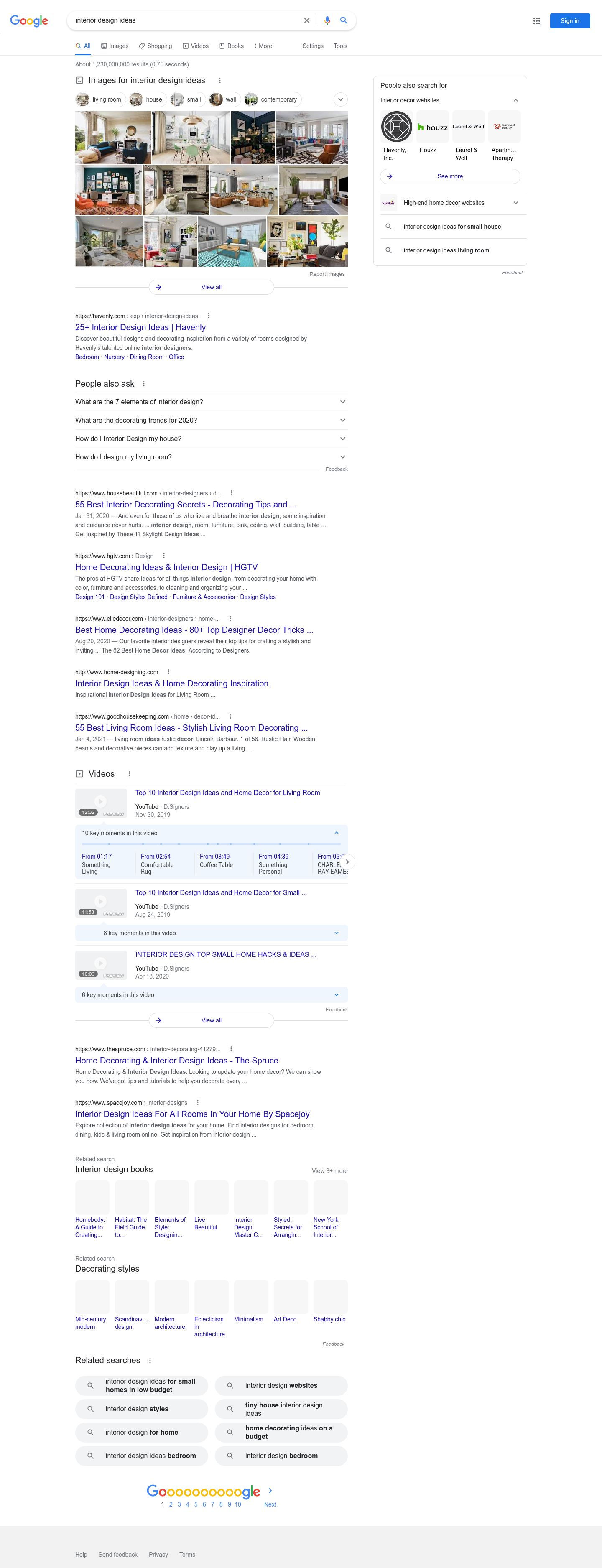The image size is (602, 1568).
Task: Filter images by 'contemporary' chip
Action: point(272,99)
